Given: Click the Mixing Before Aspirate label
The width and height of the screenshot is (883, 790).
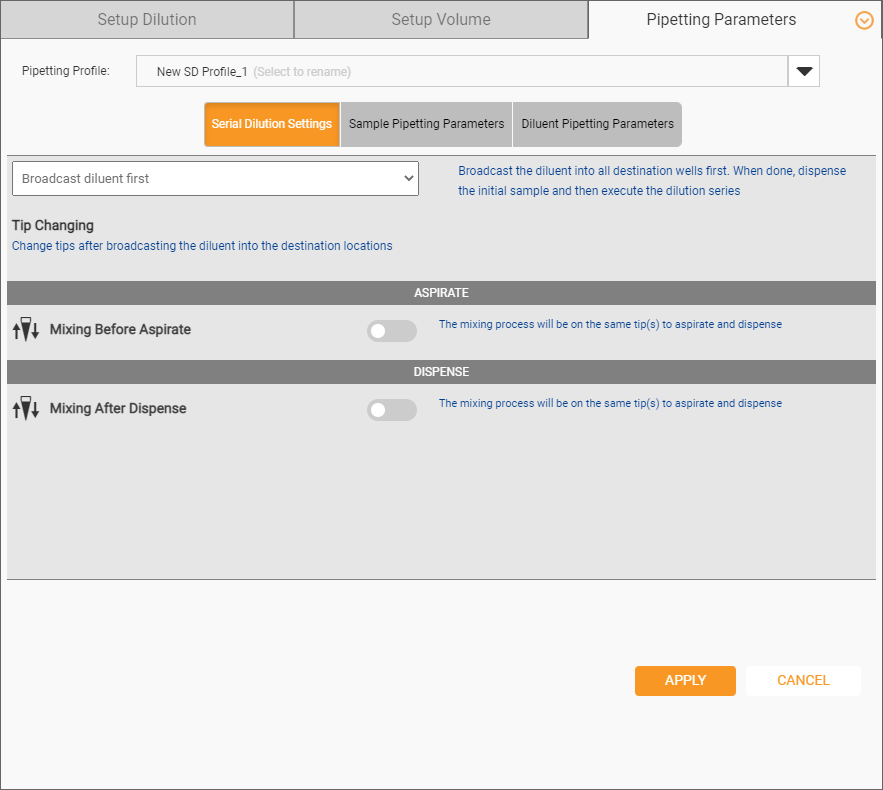Looking at the screenshot, I should 121,329.
